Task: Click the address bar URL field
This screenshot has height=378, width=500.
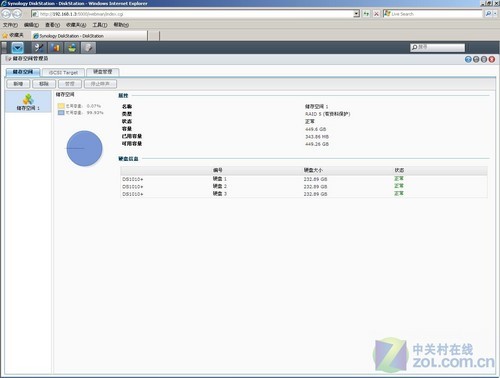Action: (x=192, y=14)
